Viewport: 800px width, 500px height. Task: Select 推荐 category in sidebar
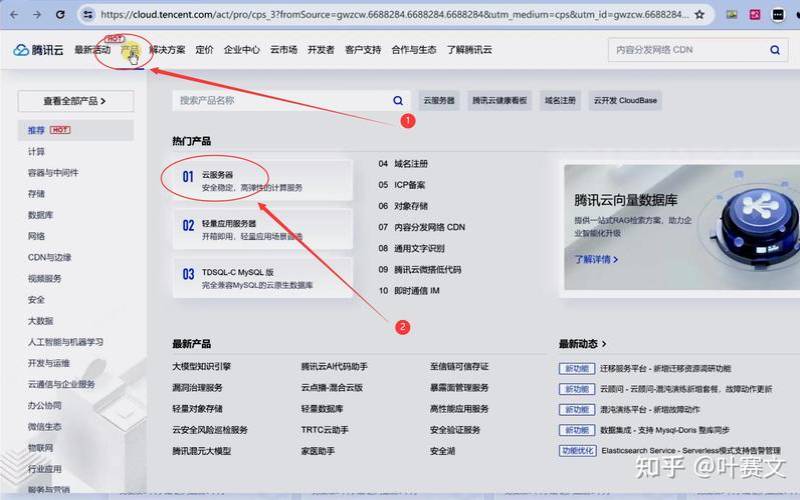pos(76,130)
